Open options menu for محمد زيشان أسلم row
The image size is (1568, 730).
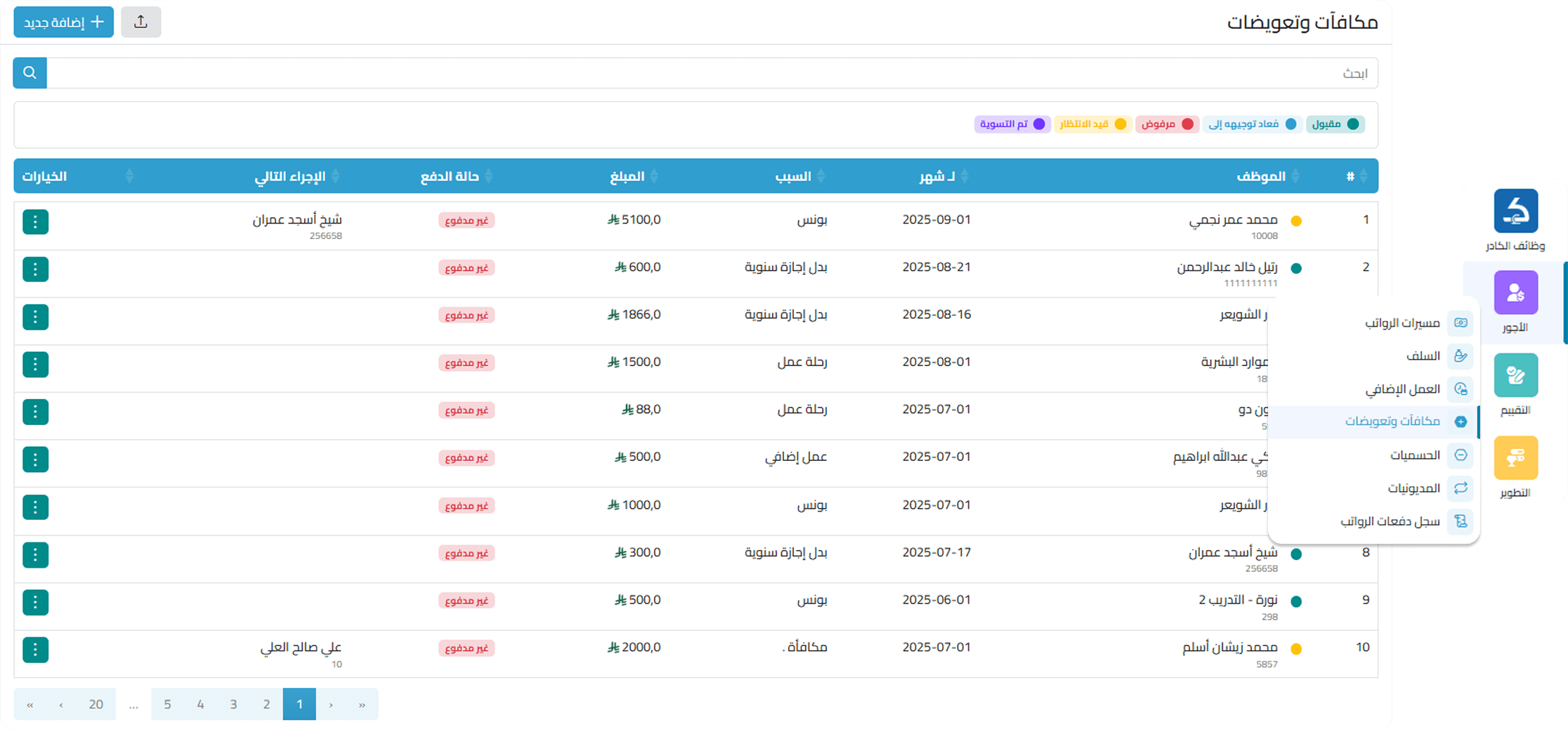35,649
